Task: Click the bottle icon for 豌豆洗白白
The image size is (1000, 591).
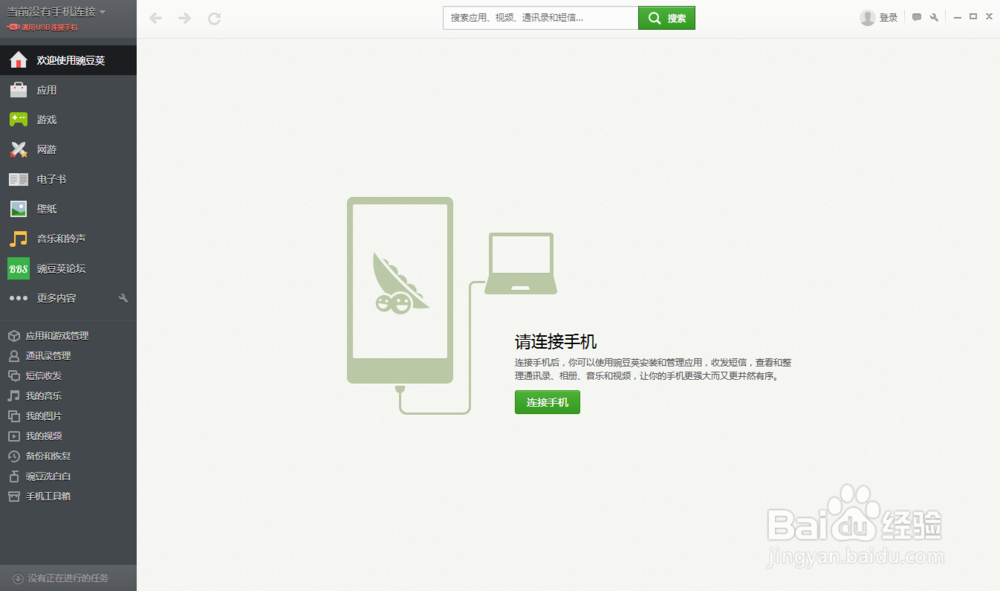Action: point(14,476)
